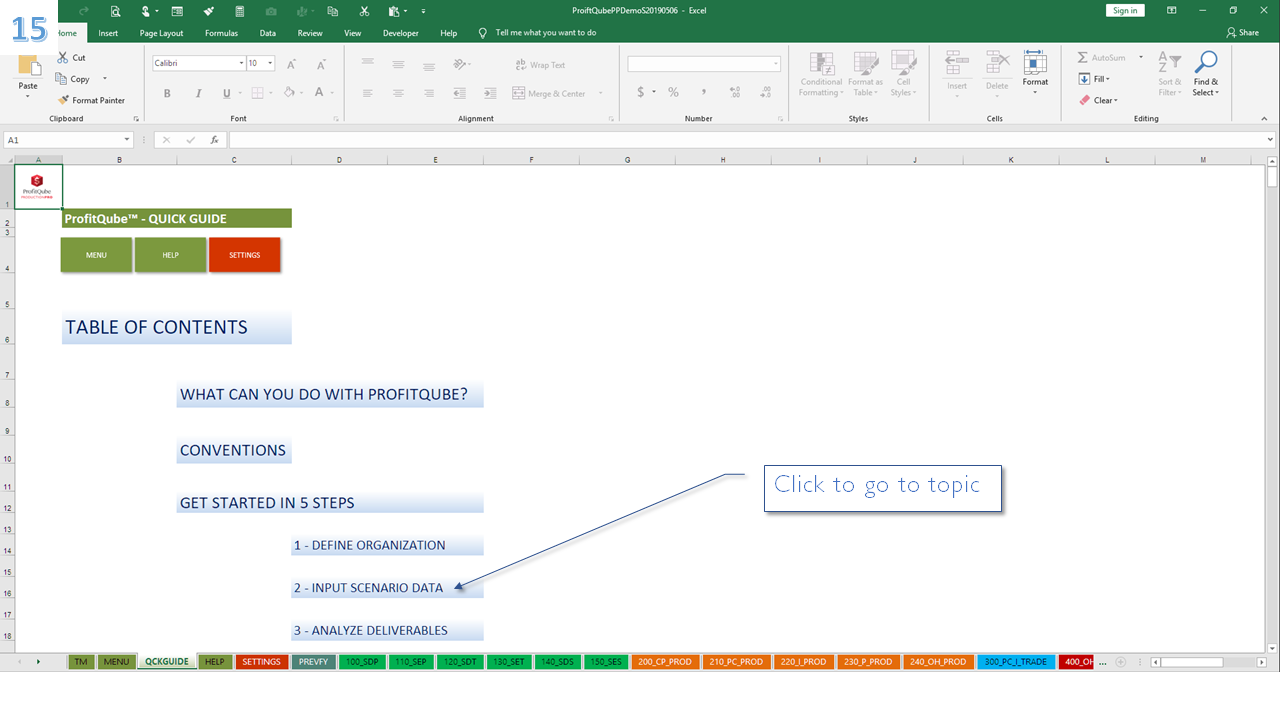This screenshot has width=1280, height=720.
Task: Click the Sign in button
Action: 1125,11
